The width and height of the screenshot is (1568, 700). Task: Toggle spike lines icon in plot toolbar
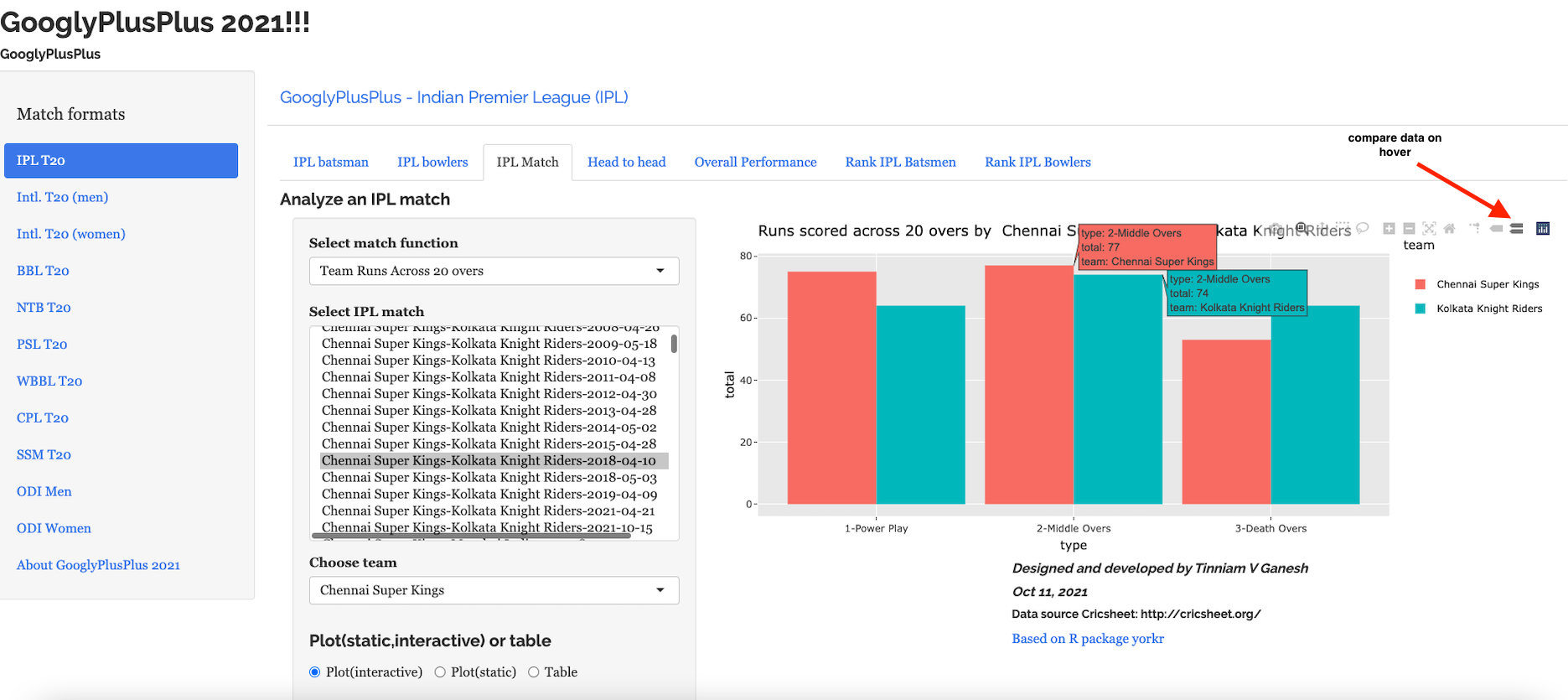tap(1474, 229)
